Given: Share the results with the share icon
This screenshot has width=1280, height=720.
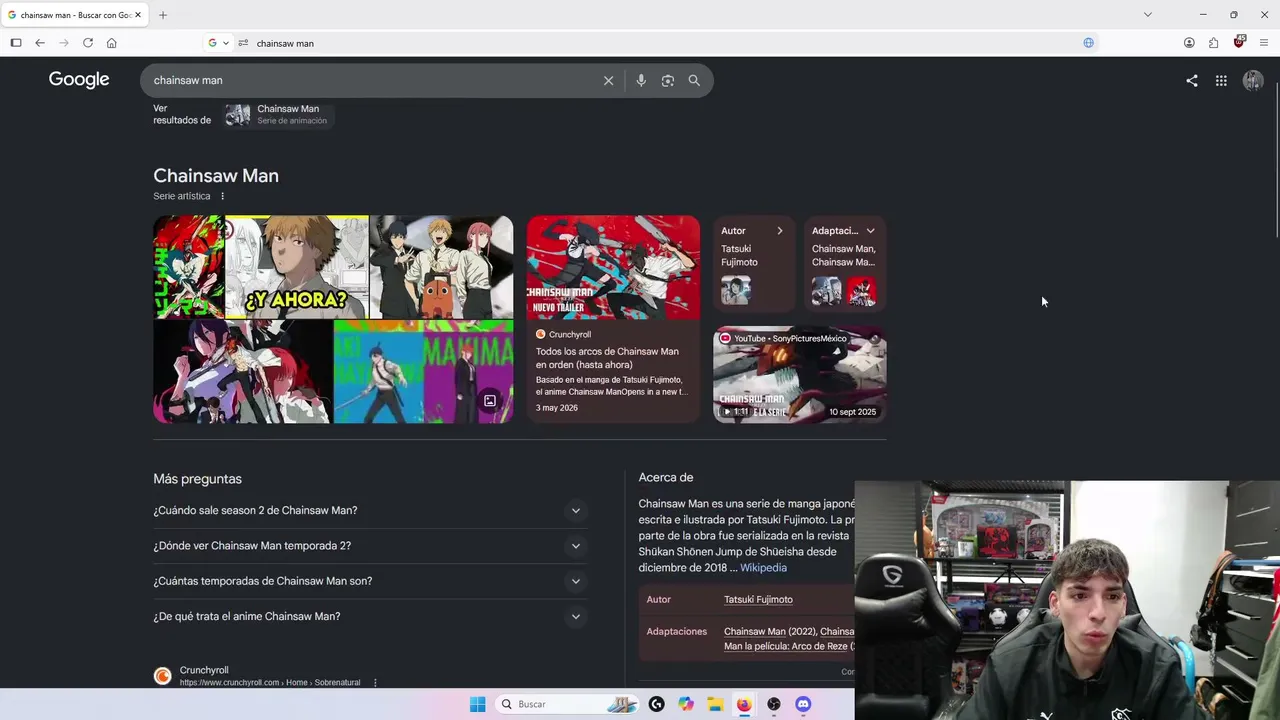Looking at the screenshot, I should 1192,81.
